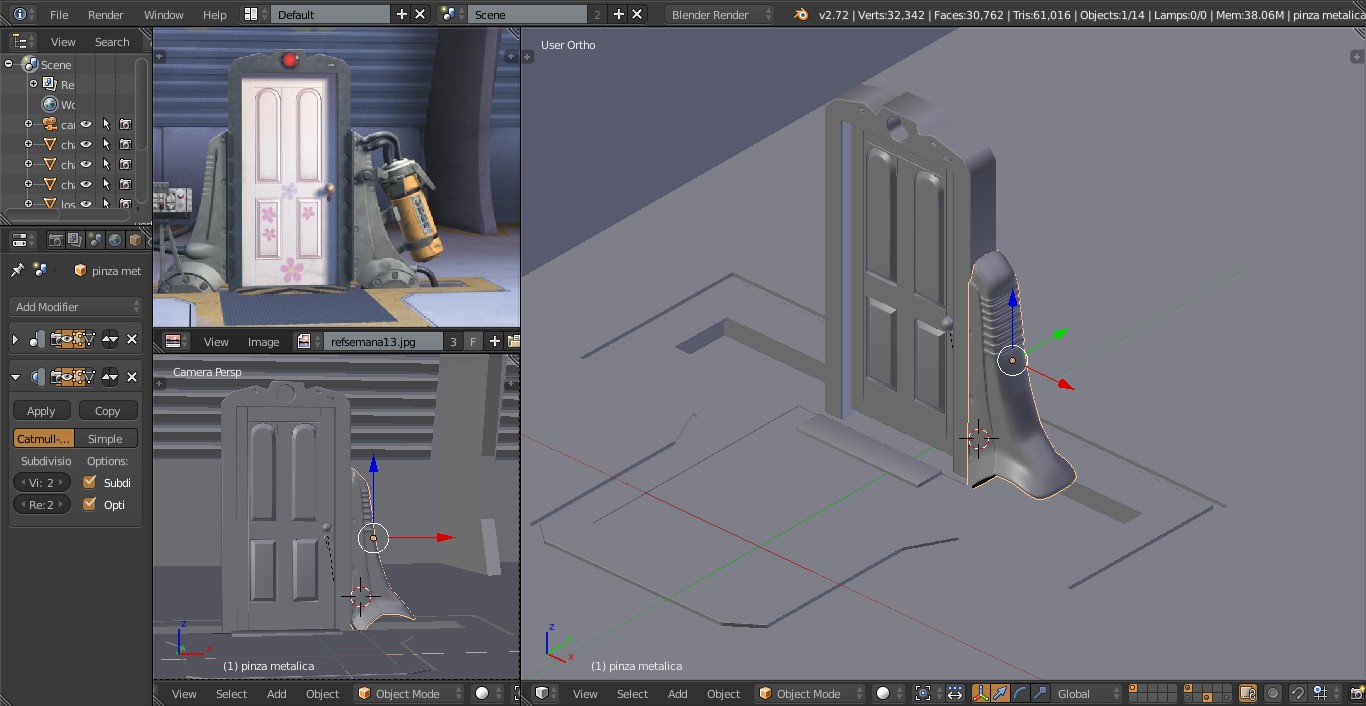Viewport: 1366px width, 706px height.
Task: Switch to Object properties tab
Action: [x=135, y=240]
